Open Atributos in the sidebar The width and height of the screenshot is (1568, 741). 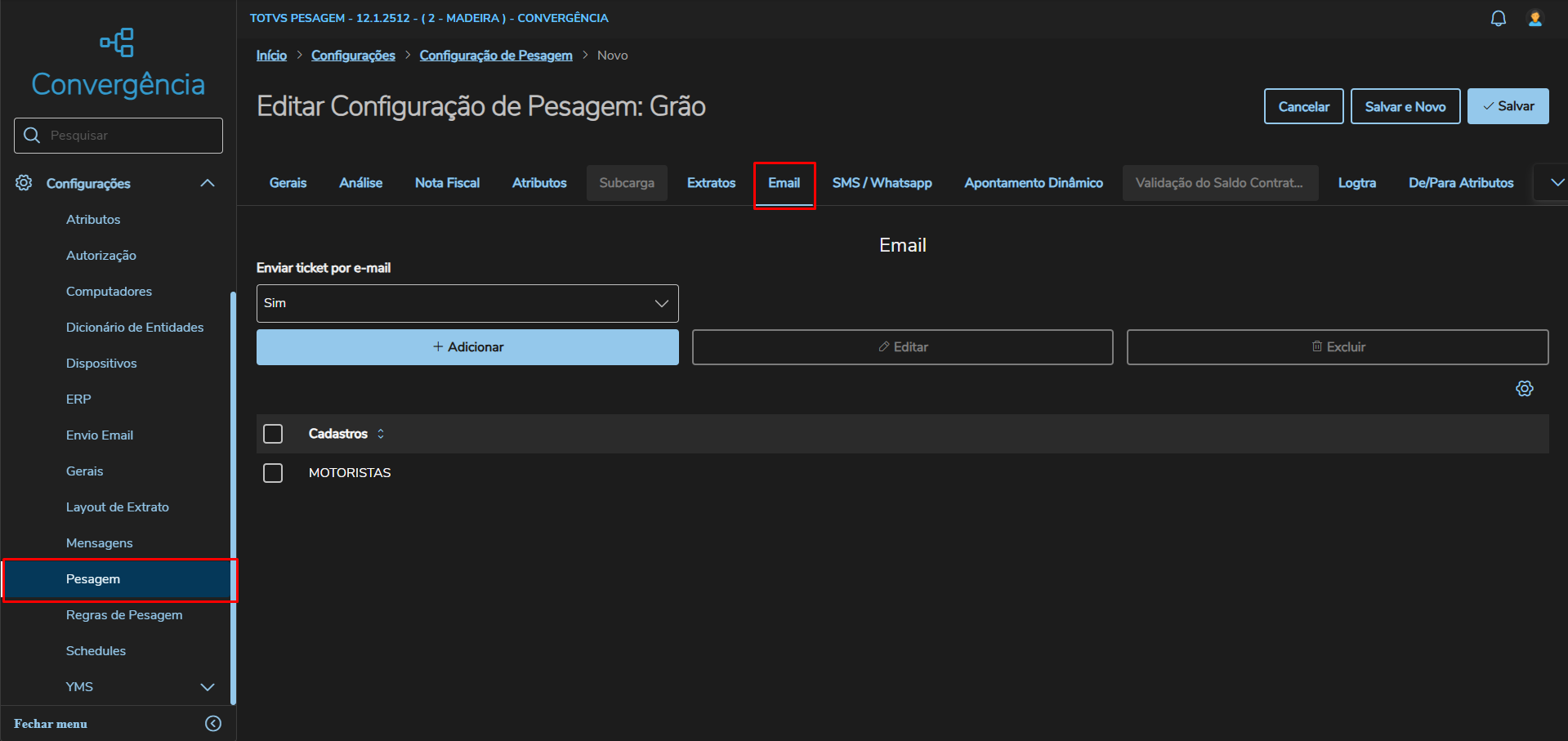click(x=93, y=220)
